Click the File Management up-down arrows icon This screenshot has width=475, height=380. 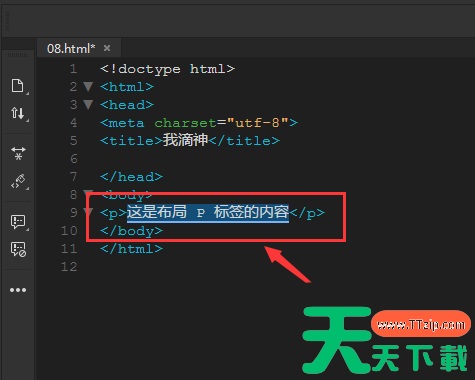tap(18, 113)
